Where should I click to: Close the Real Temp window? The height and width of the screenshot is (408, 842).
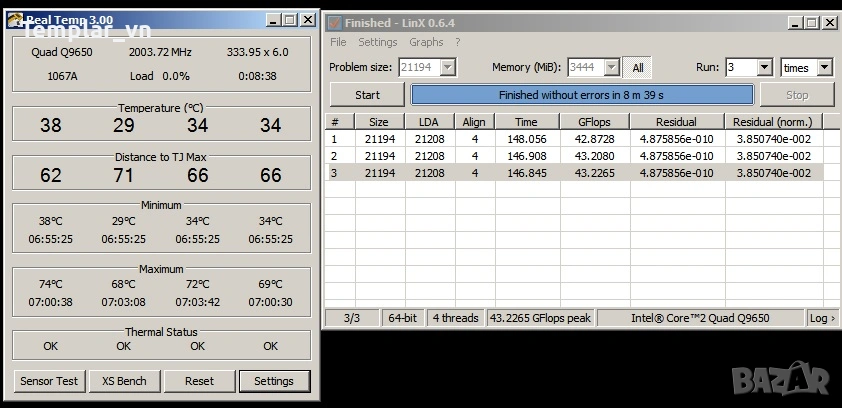[x=307, y=20]
